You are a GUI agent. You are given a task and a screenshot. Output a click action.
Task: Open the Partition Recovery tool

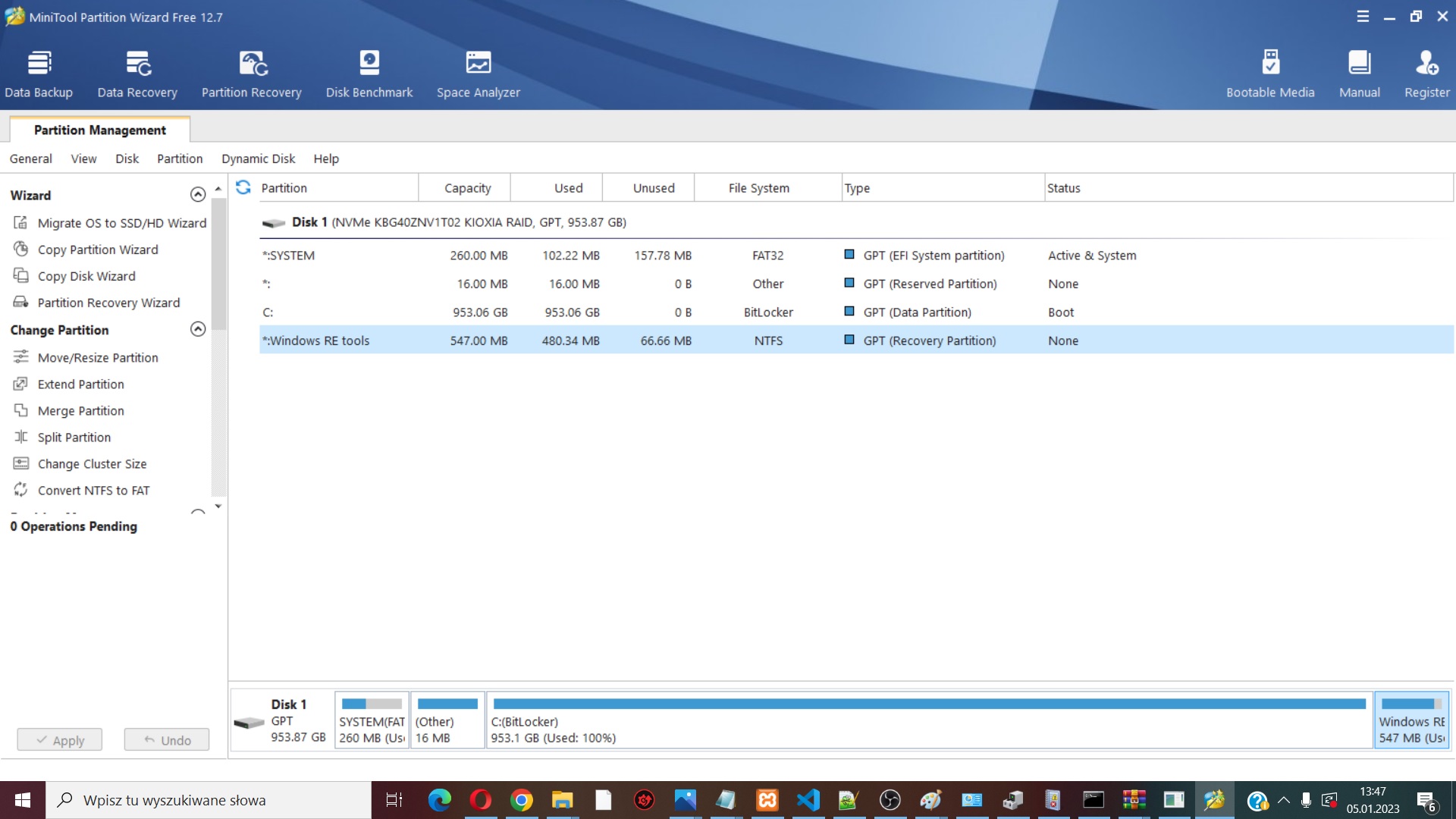coord(252,74)
